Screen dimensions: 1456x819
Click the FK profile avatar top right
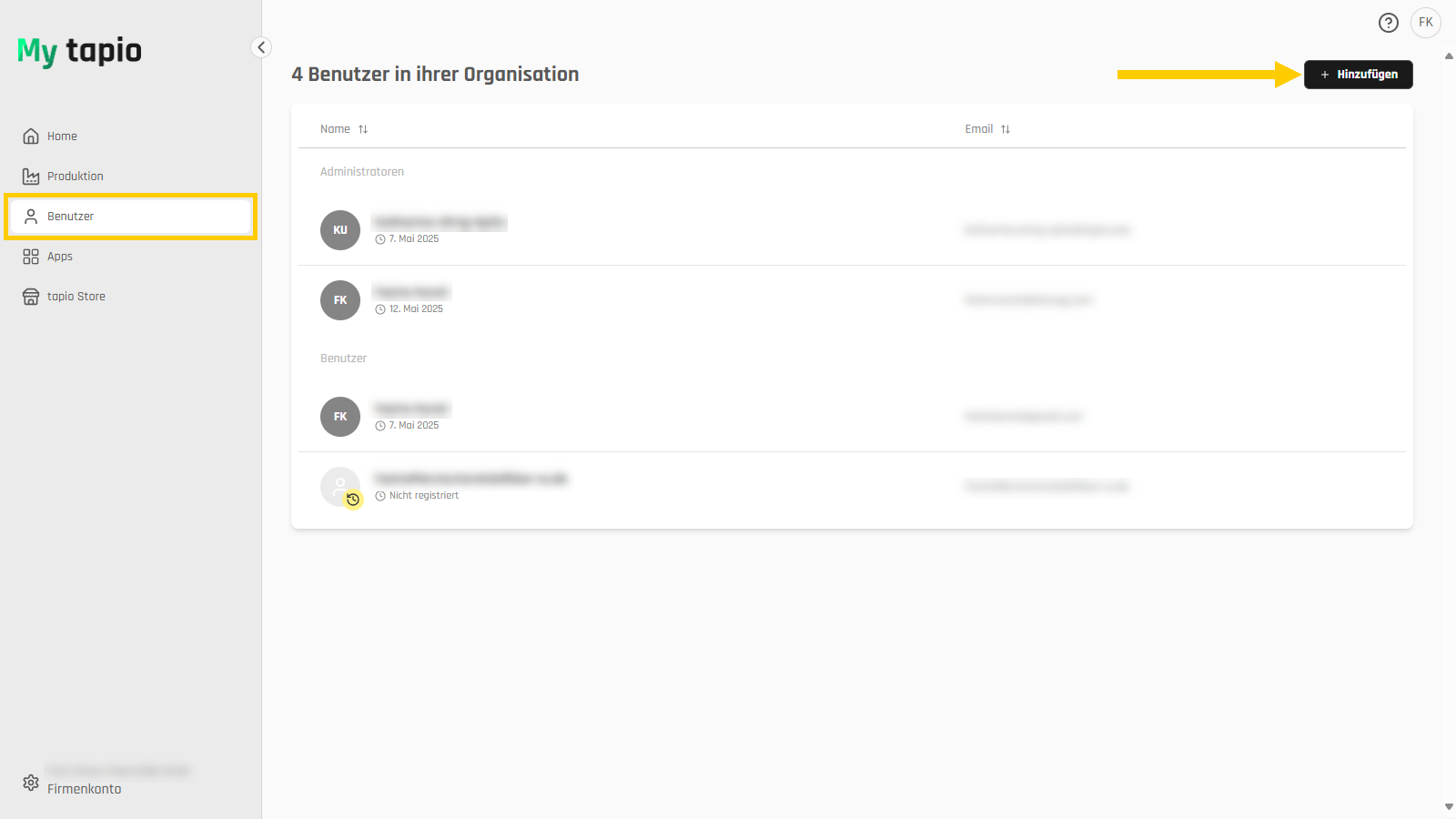coord(1426,23)
